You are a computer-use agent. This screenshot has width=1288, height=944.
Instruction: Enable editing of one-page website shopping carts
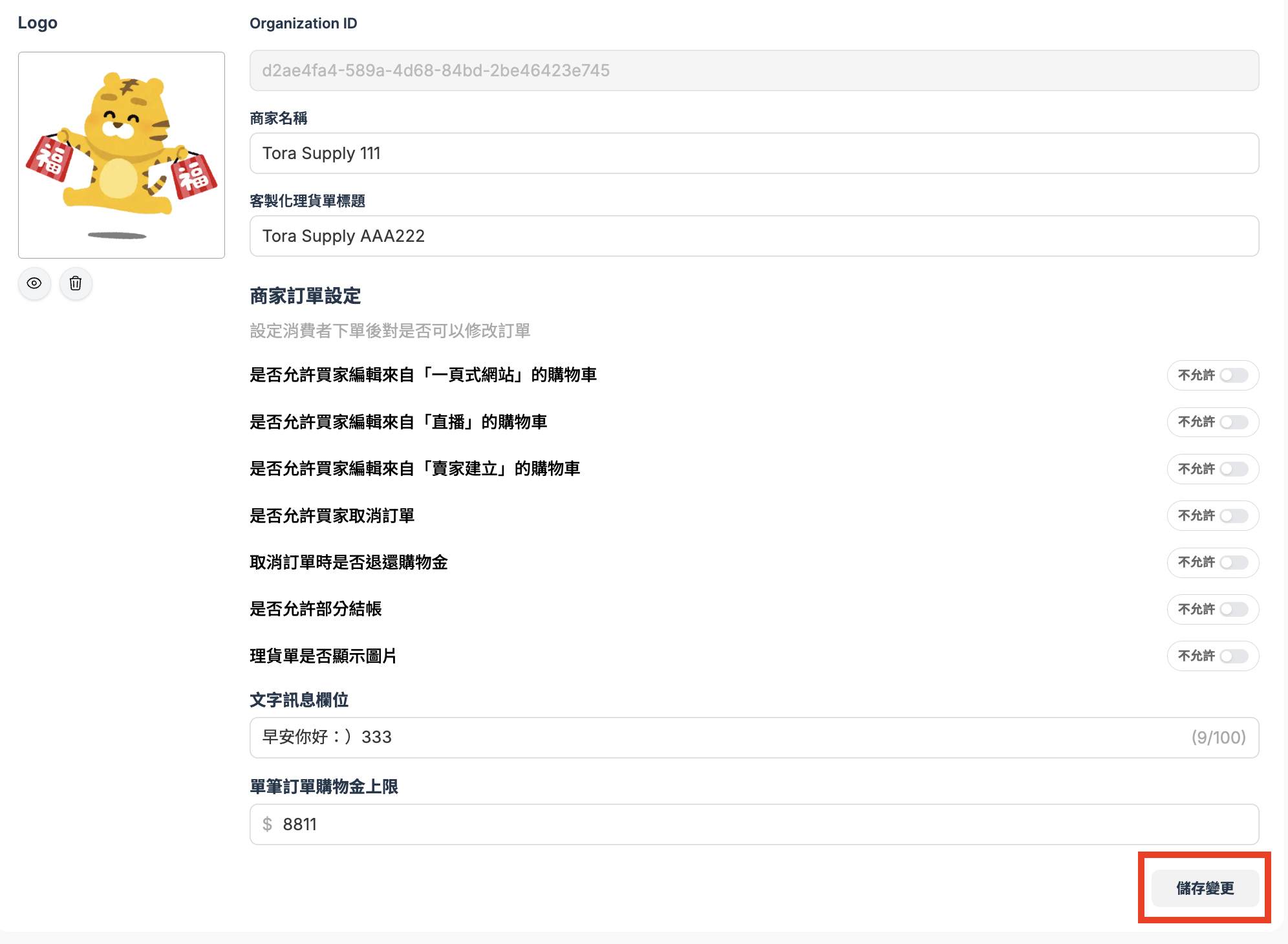click(1234, 375)
